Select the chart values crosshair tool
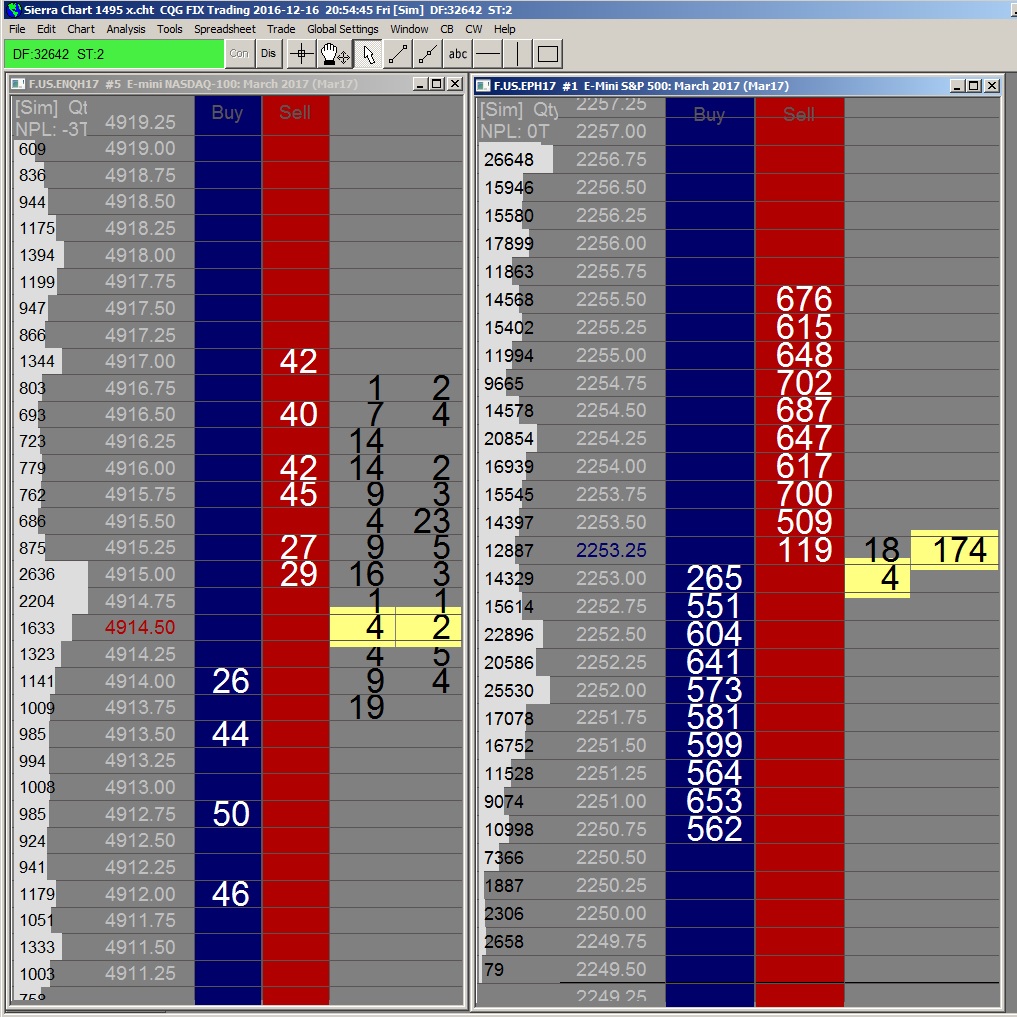This screenshot has height=1017, width=1017. [x=302, y=54]
